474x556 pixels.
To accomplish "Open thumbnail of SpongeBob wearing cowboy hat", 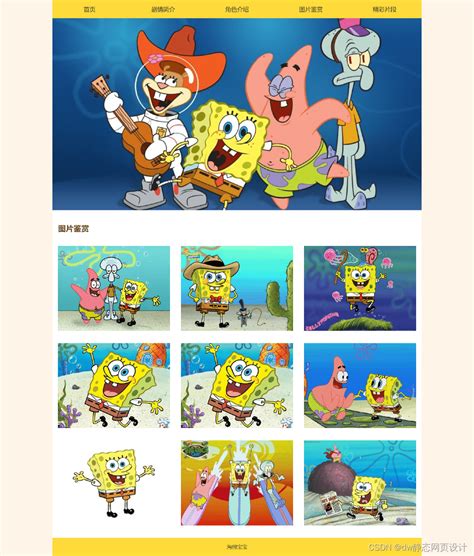I will [x=237, y=288].
